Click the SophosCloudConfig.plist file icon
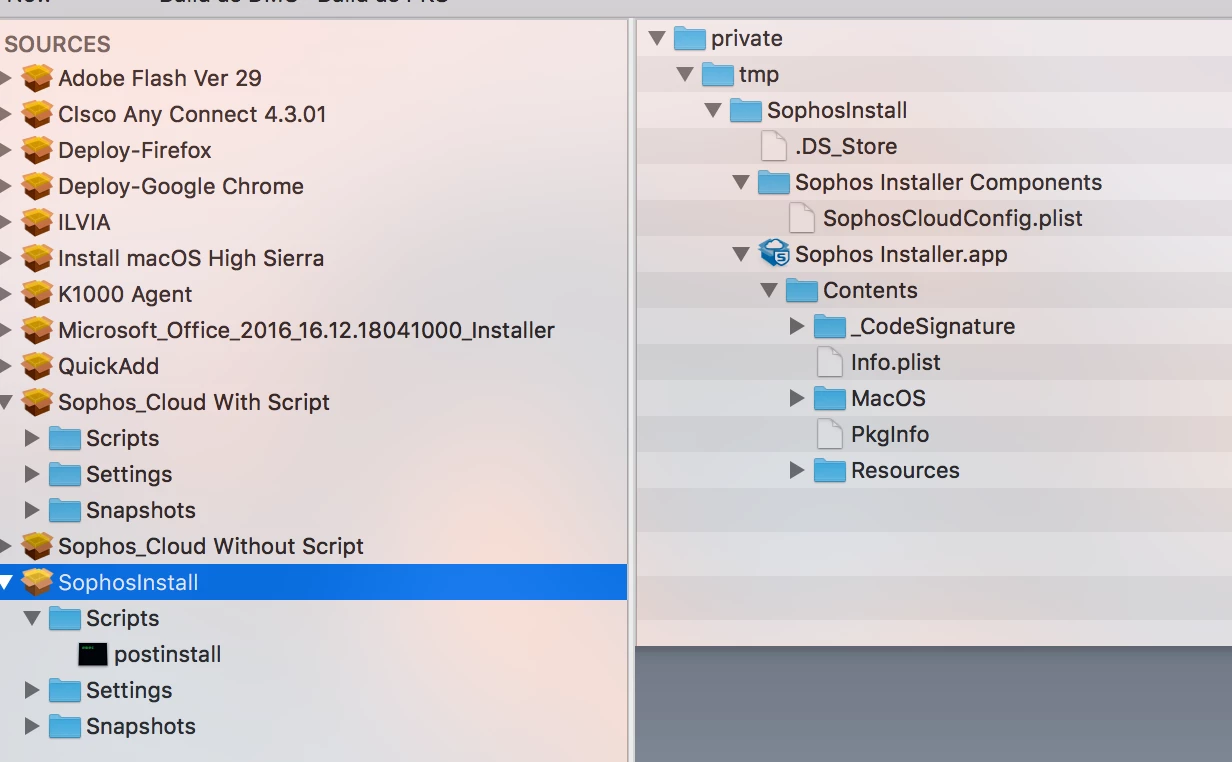Viewport: 1232px width, 762px height. coord(802,218)
